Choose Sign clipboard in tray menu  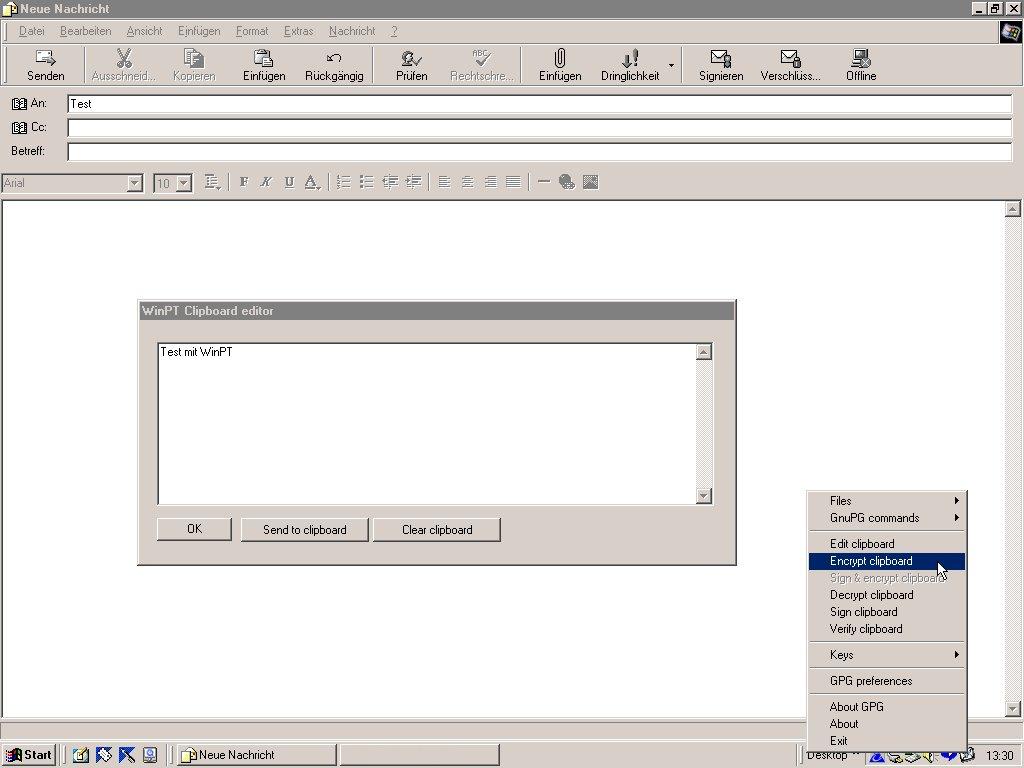887,612
